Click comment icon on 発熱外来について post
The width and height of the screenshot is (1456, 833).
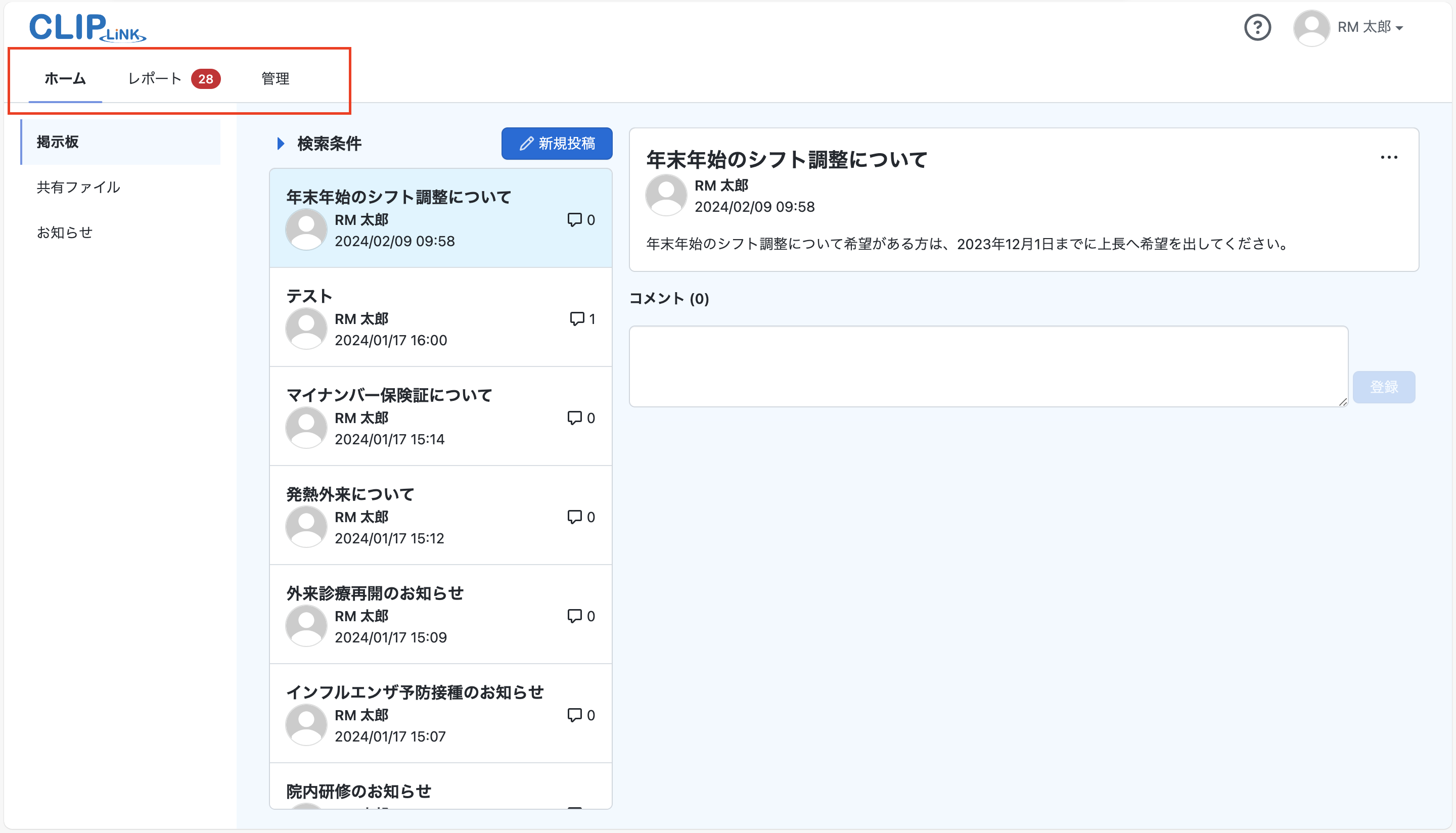pyautogui.click(x=574, y=517)
